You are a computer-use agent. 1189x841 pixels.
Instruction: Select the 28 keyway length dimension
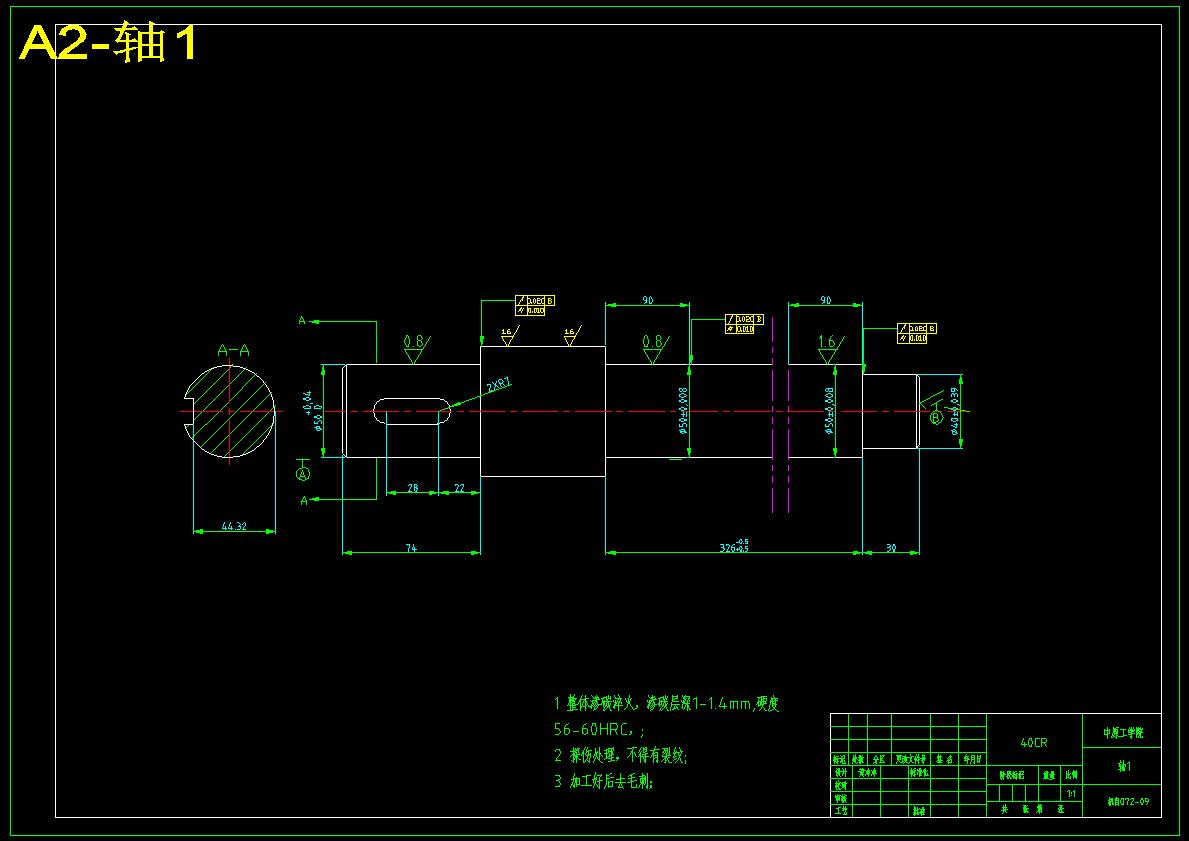413,488
